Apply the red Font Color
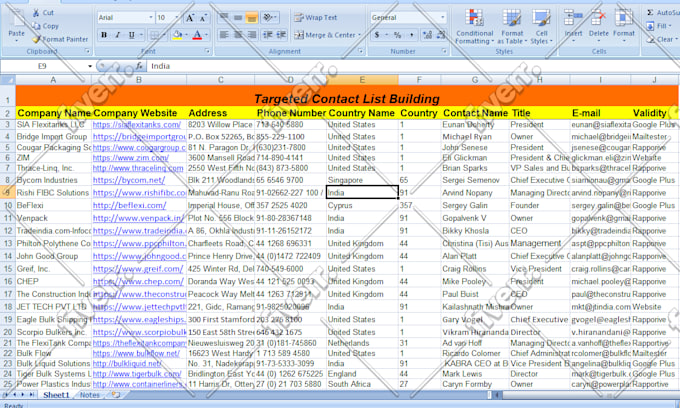The width and height of the screenshot is (680, 408). [197, 35]
